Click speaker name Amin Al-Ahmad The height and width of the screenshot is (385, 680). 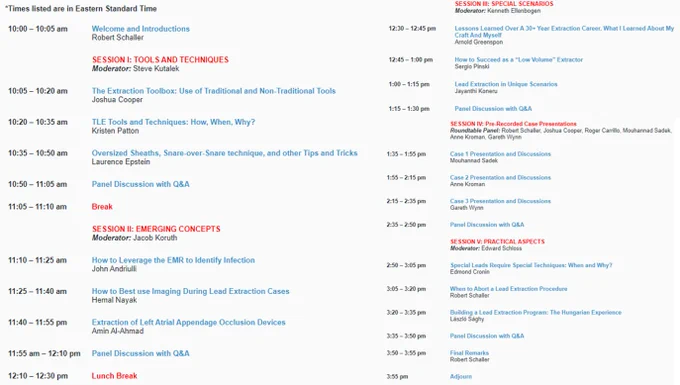click(118, 331)
